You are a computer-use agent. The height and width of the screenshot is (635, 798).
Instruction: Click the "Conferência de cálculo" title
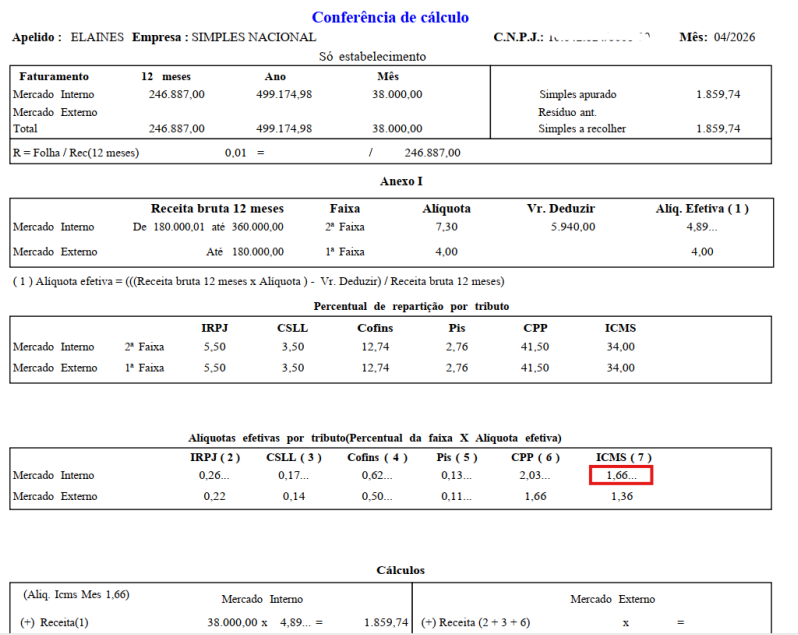[x=390, y=17]
